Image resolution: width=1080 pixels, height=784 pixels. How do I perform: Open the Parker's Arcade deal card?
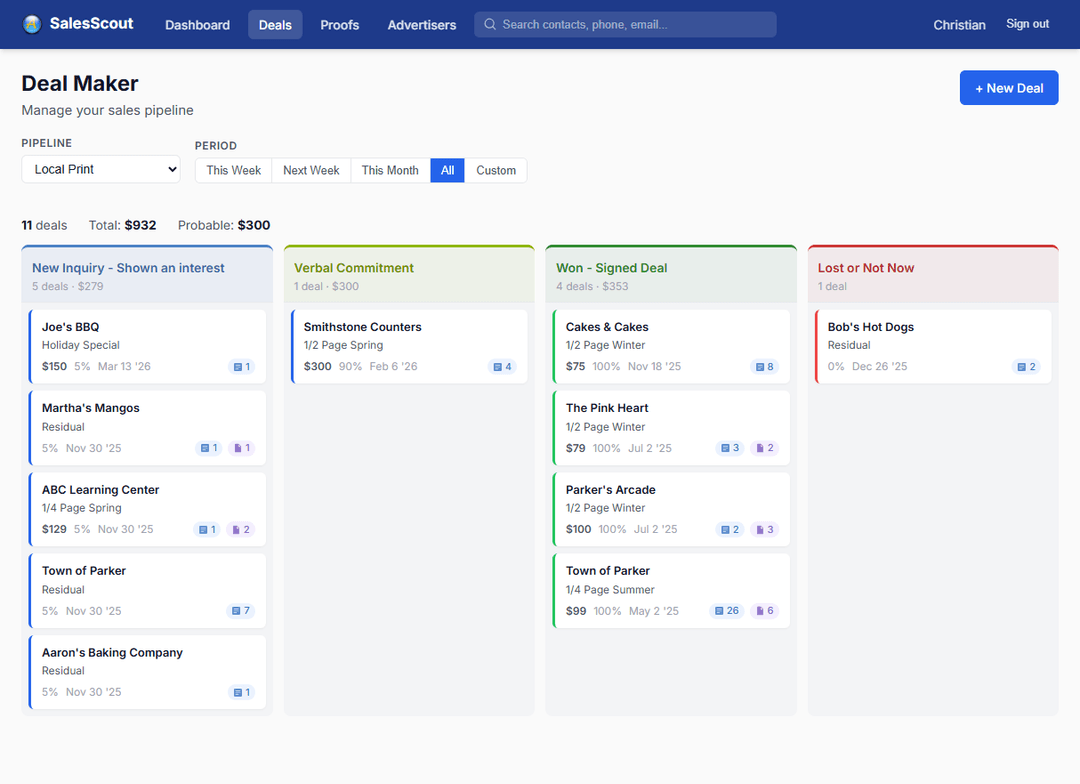(x=672, y=509)
